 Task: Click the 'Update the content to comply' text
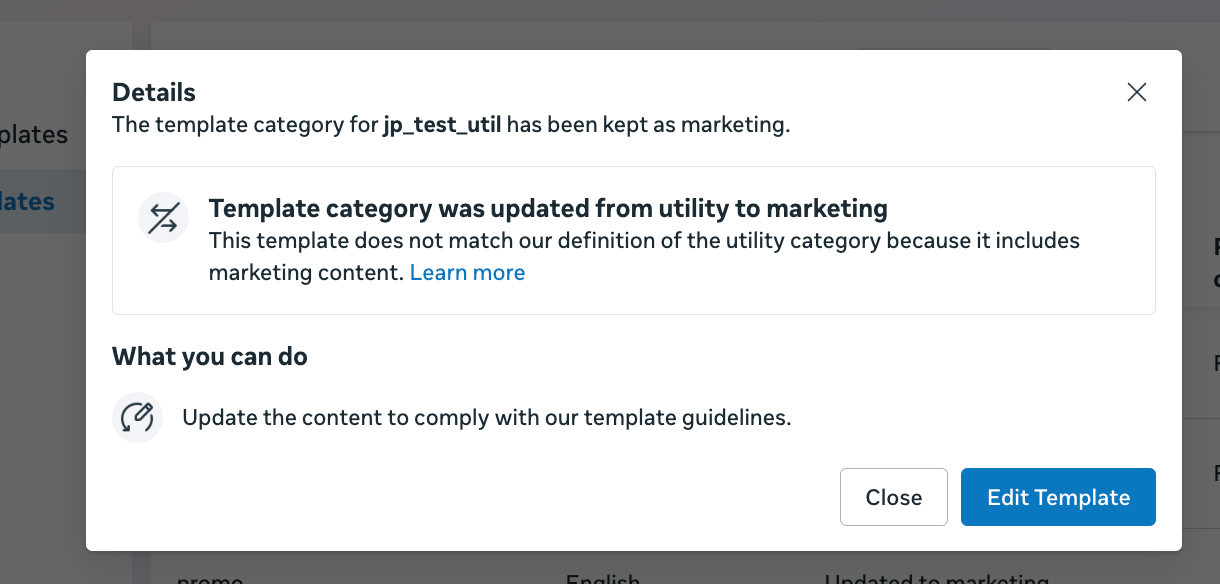pyautogui.click(x=486, y=417)
